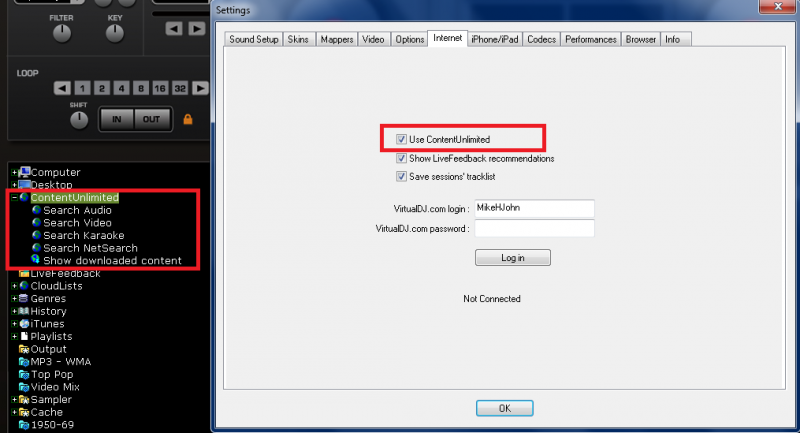Switch to the Browser tab
This screenshot has height=433, width=800.
point(641,39)
